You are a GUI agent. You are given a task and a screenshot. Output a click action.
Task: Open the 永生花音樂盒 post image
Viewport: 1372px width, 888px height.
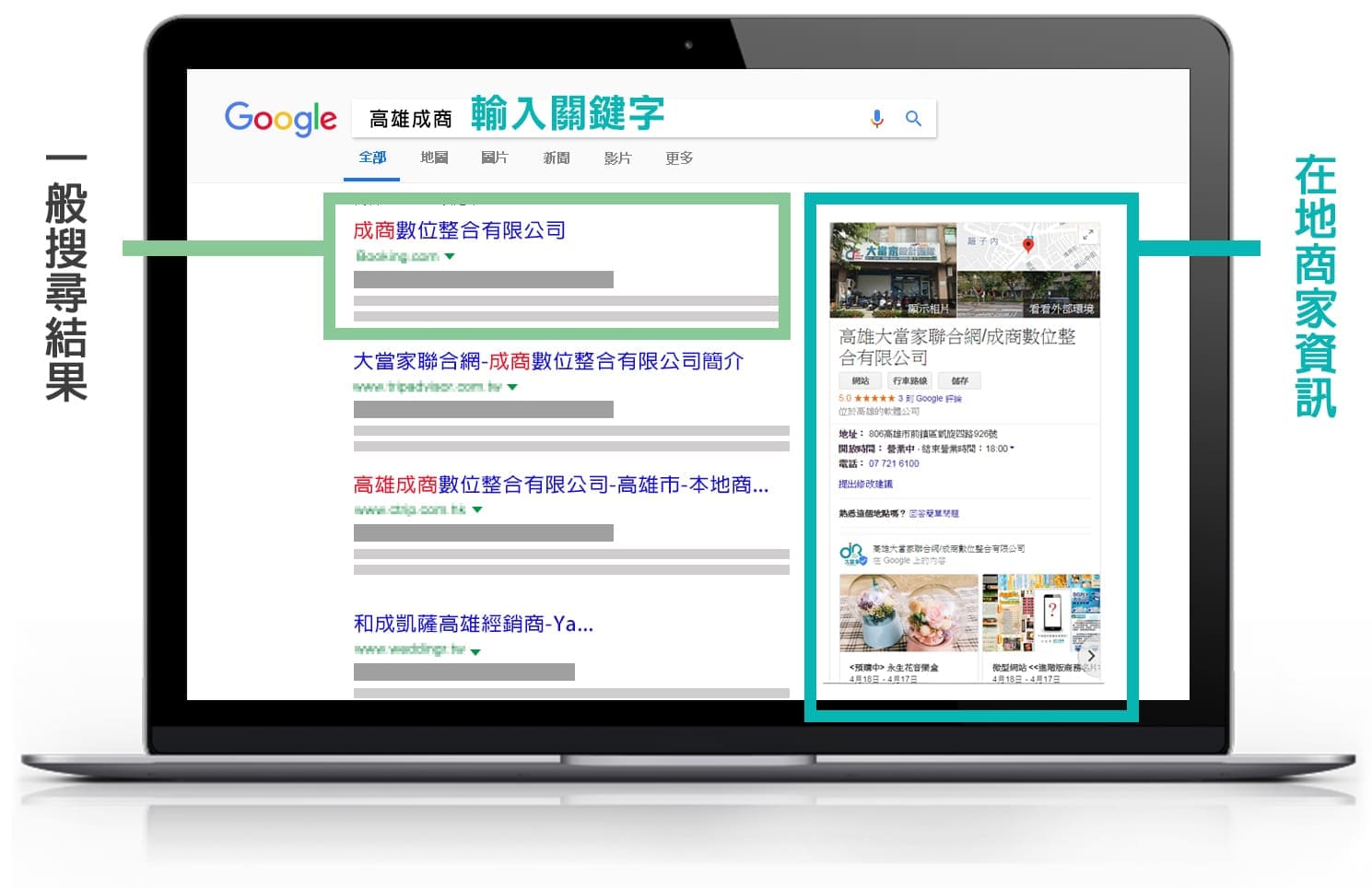(909, 613)
